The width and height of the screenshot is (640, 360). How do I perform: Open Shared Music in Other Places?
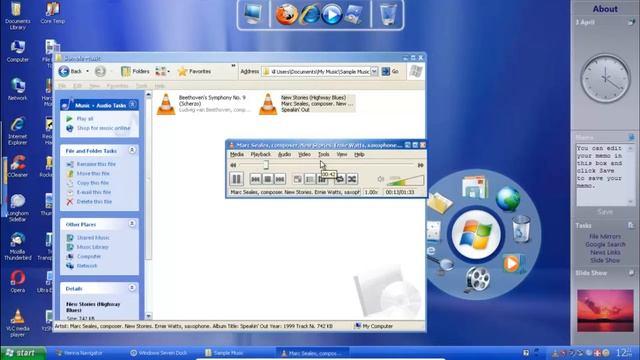[x=93, y=237]
